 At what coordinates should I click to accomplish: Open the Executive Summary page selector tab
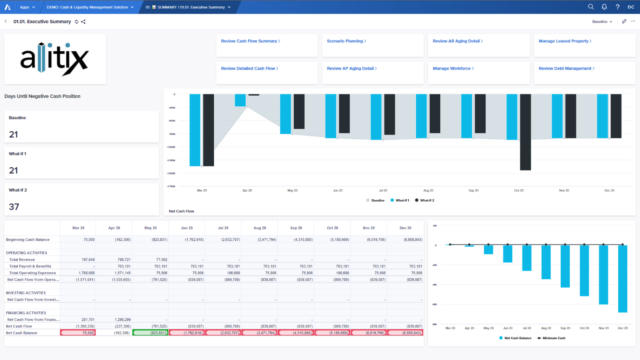[x=188, y=7]
